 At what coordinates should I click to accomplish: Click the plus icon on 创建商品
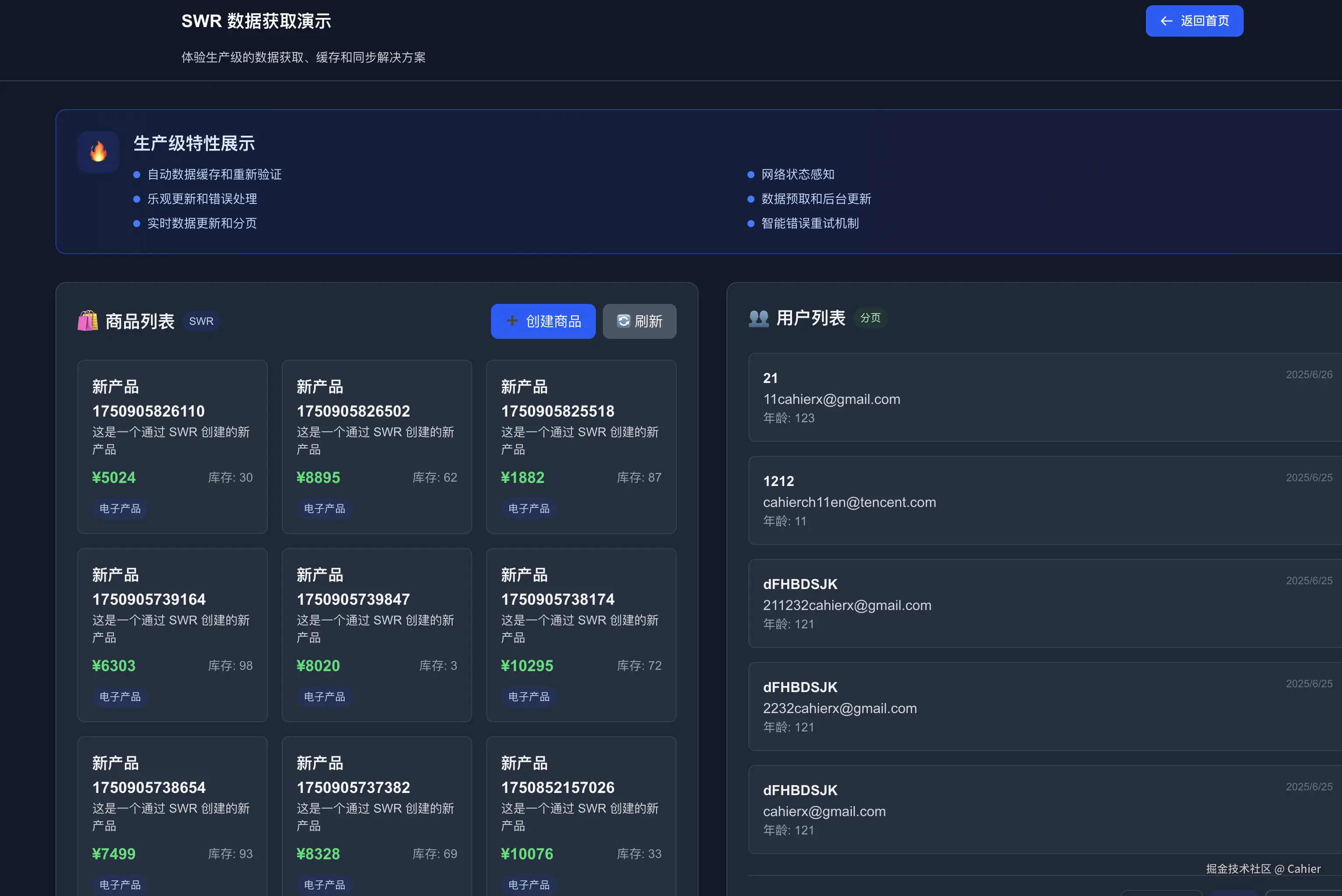[512, 320]
